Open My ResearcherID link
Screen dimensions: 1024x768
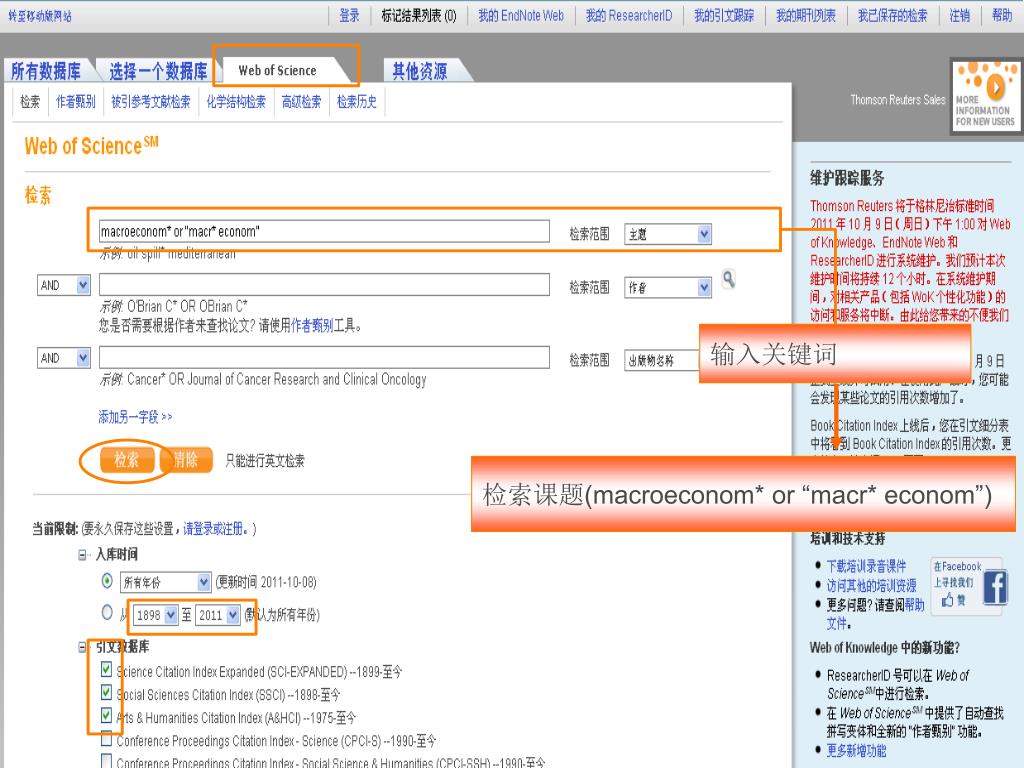coord(629,16)
